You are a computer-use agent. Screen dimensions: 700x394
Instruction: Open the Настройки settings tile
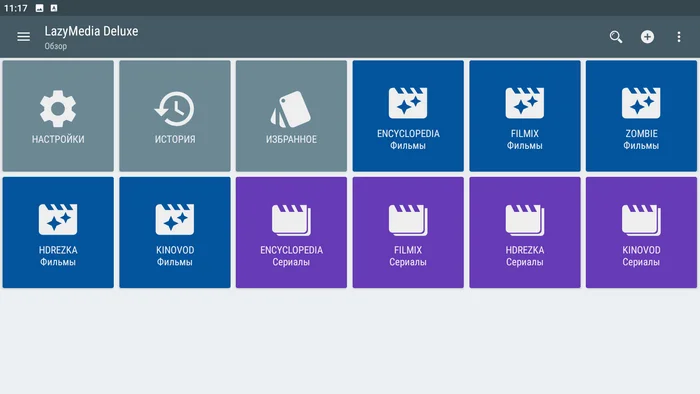point(58,116)
